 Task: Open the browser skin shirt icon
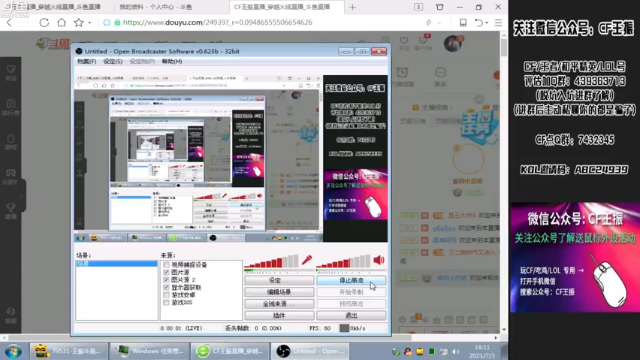(x=440, y=7)
